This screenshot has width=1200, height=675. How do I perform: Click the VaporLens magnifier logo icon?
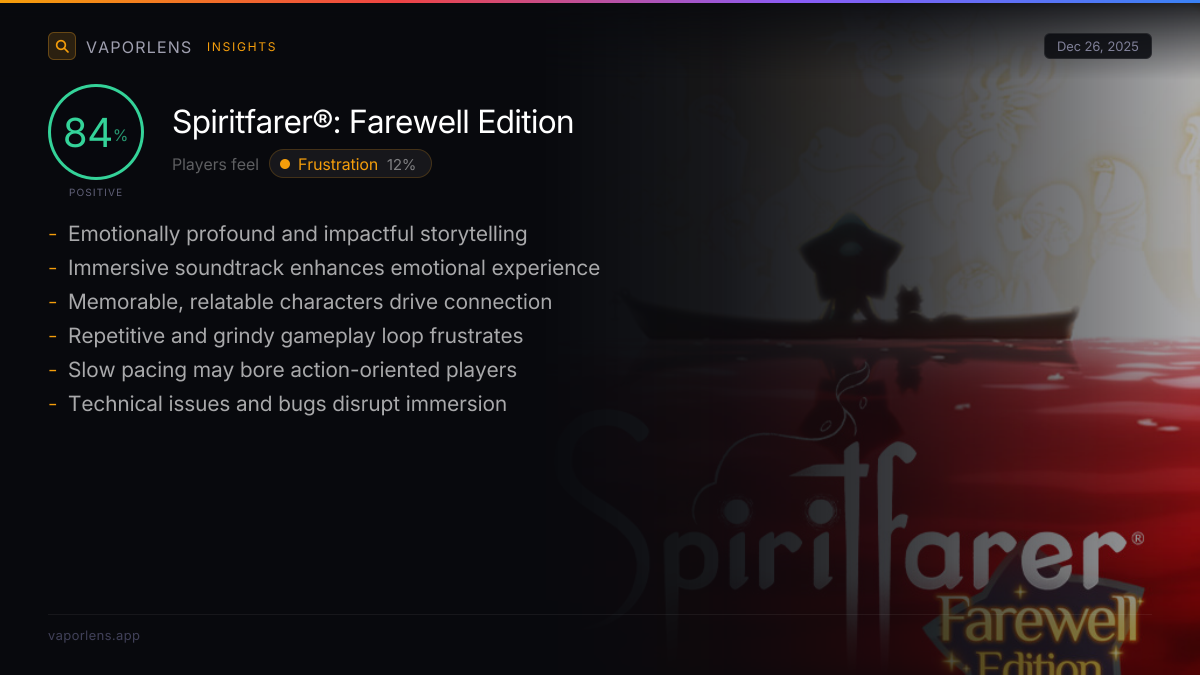click(62, 46)
